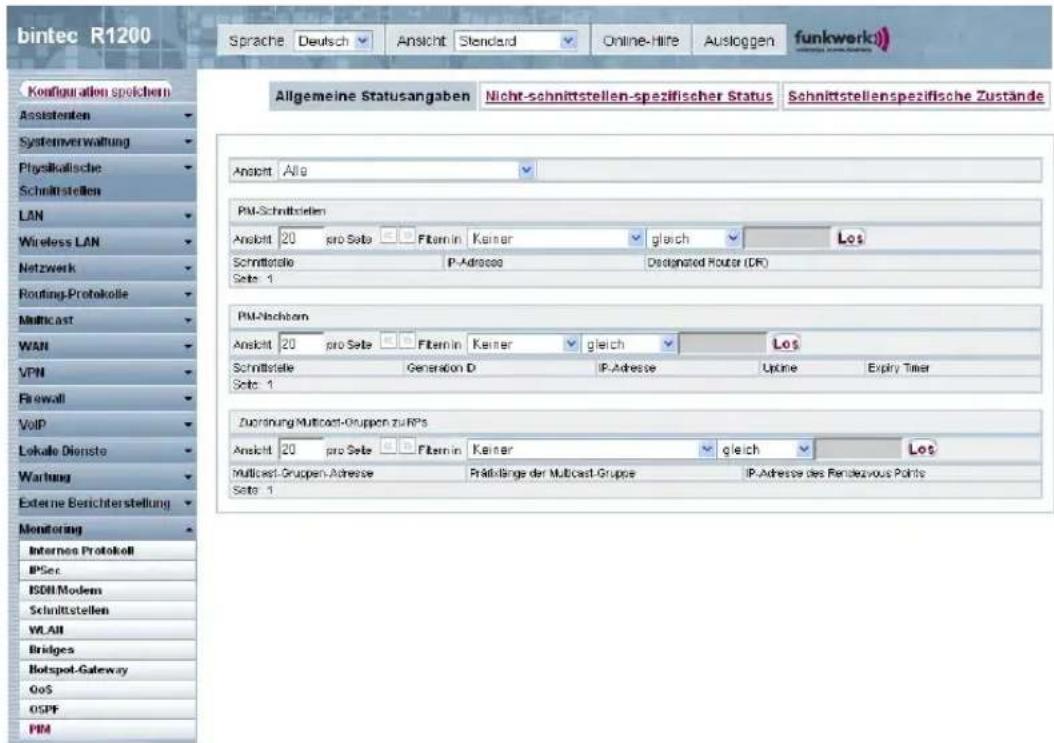The width and height of the screenshot is (1054, 743).
Task: Open the WLAN monitoring entry
Action: click(x=108, y=630)
